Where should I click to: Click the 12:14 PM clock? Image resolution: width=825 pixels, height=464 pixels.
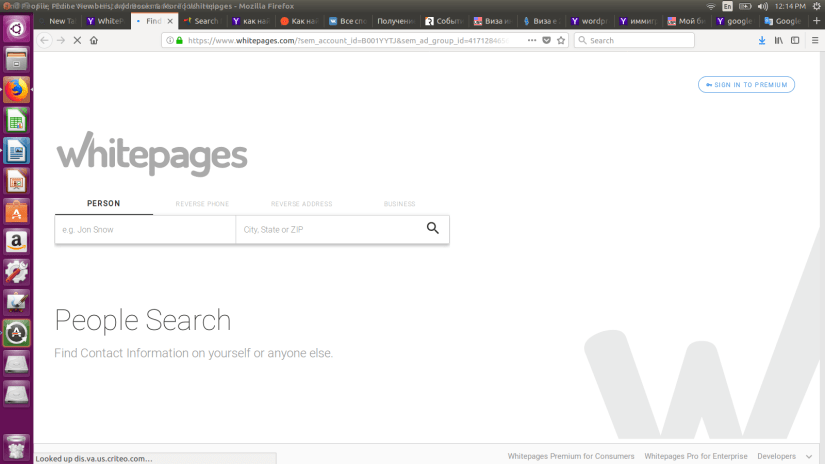(790, 6)
